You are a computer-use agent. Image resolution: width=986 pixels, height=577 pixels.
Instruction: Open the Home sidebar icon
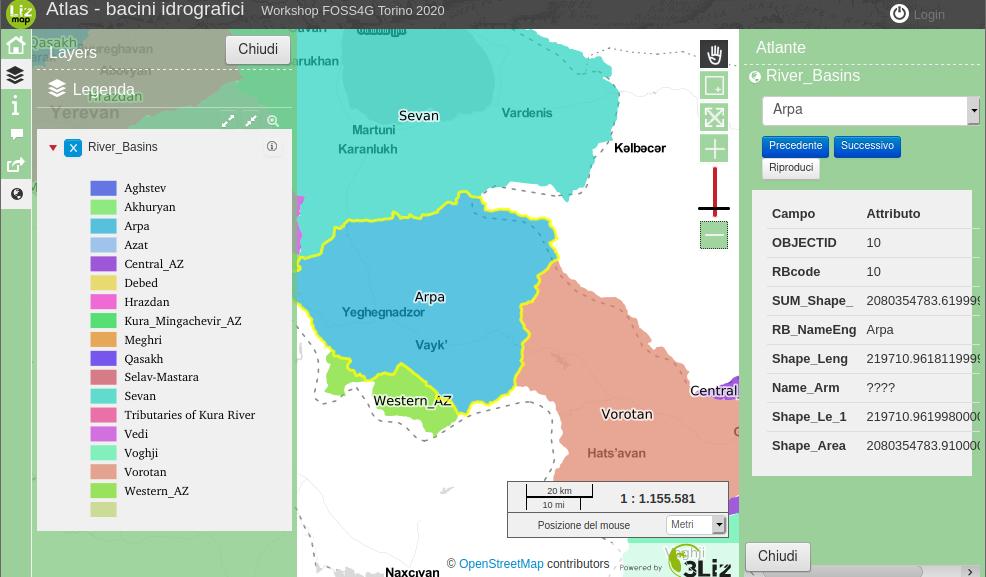(16, 45)
